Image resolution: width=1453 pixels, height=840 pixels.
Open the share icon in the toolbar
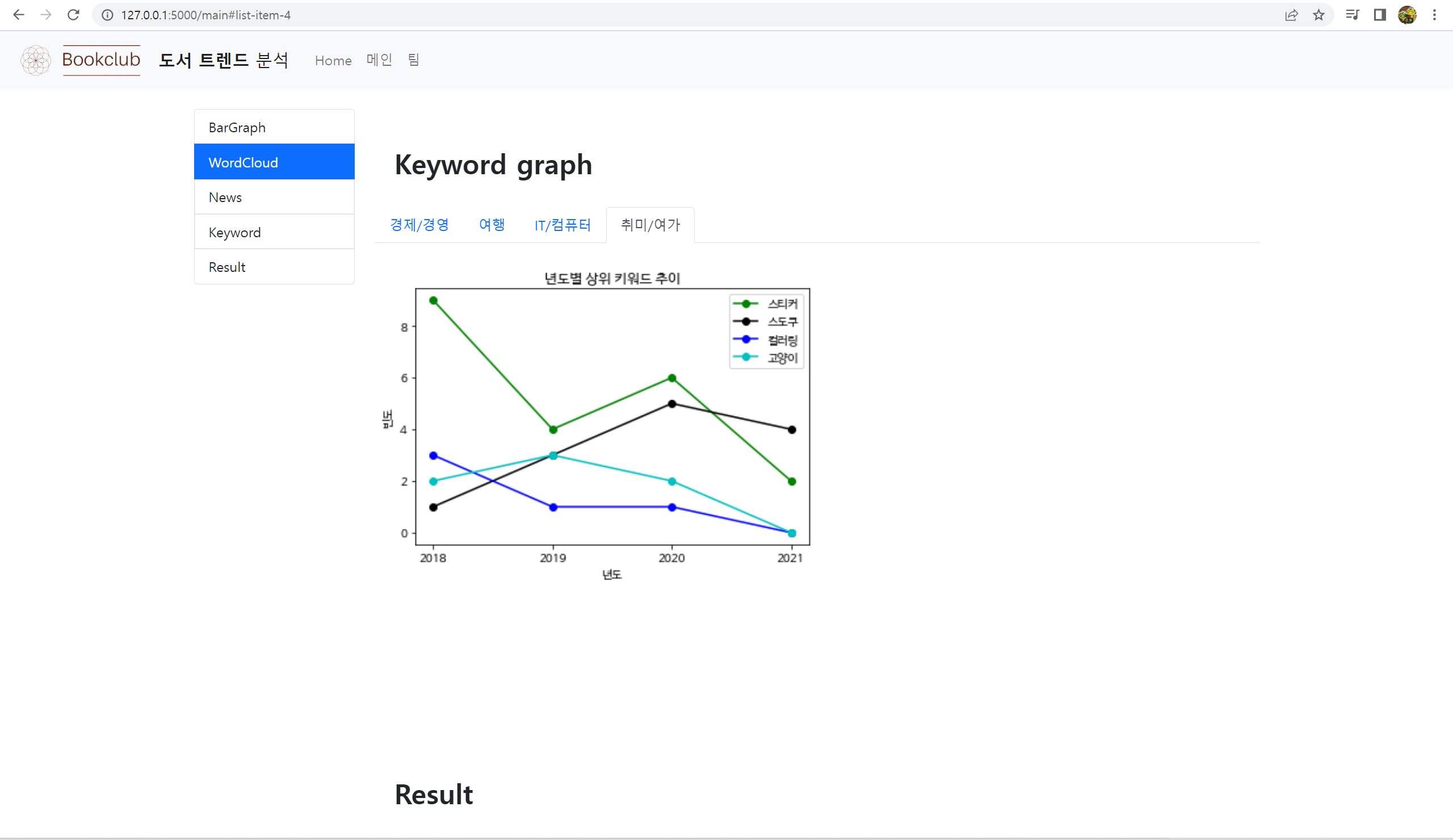coord(1292,15)
